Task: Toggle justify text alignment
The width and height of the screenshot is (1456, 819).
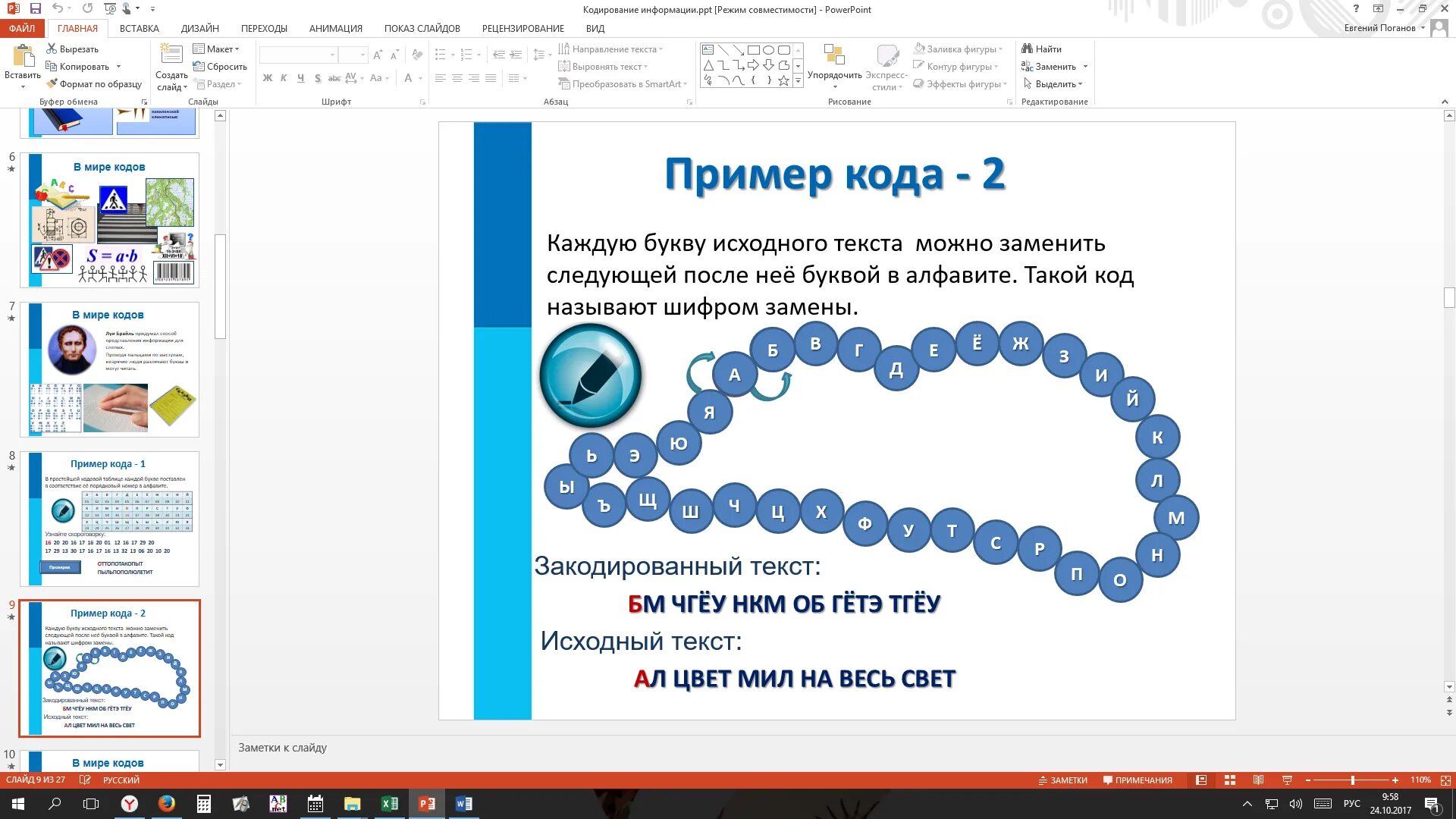Action: pos(491,78)
